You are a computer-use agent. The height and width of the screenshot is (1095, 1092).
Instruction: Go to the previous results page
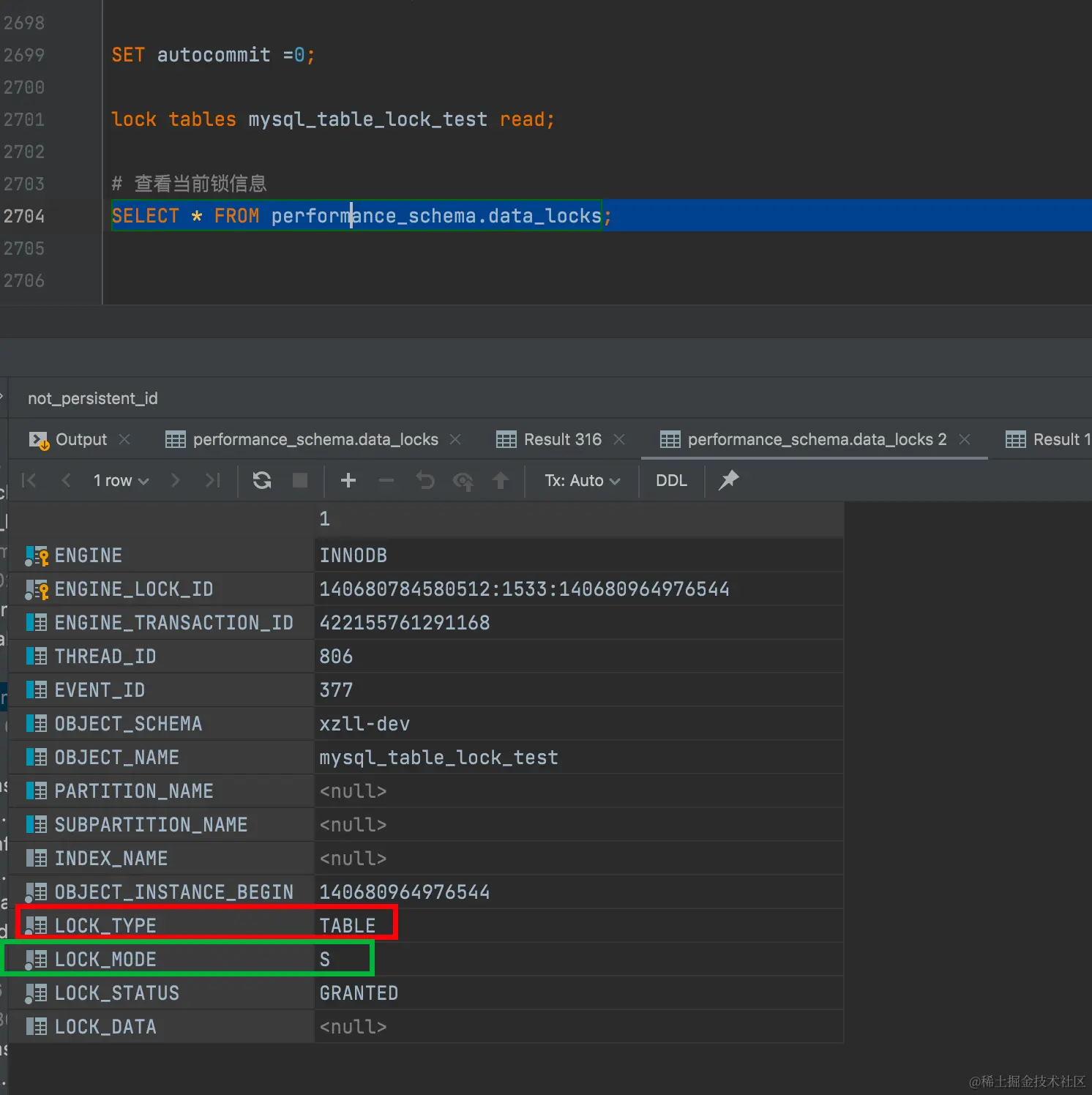(67, 480)
